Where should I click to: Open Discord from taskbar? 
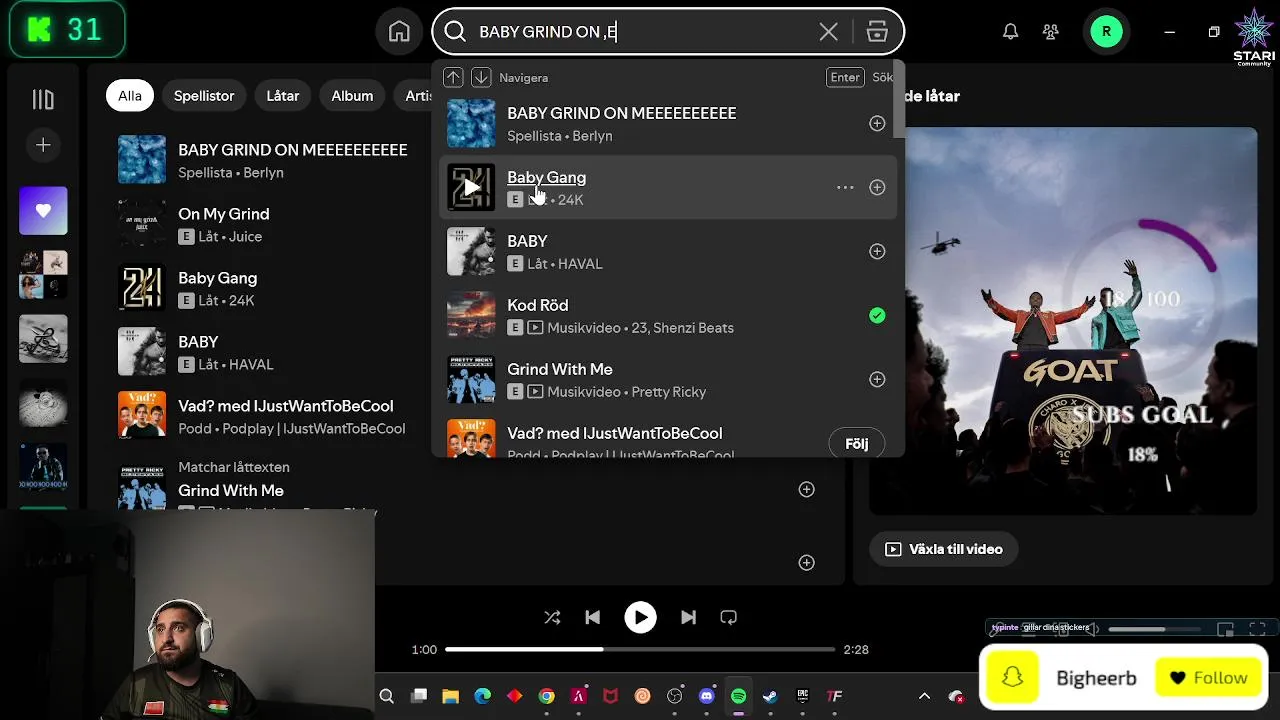[x=707, y=696]
